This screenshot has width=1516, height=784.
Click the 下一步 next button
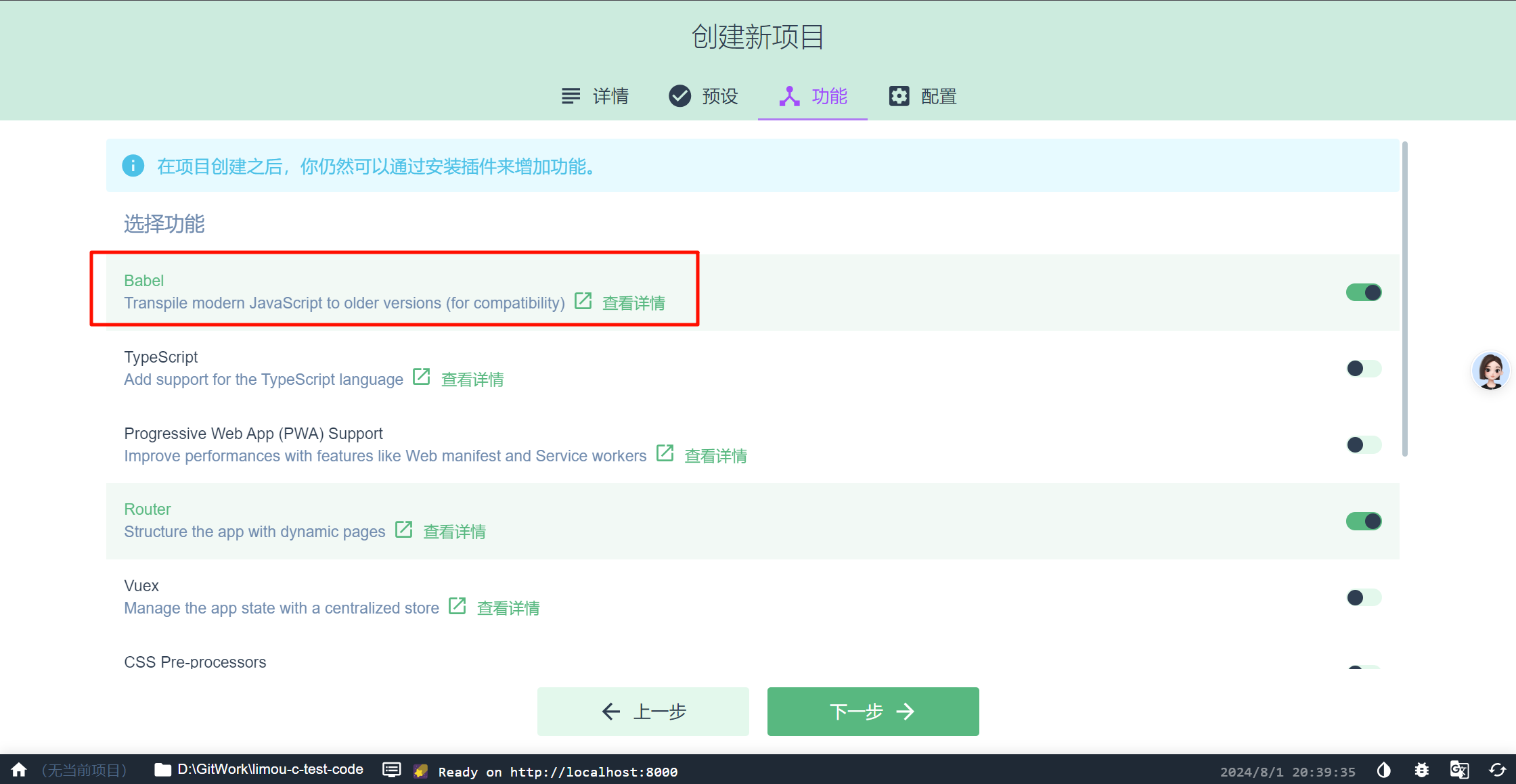click(872, 711)
